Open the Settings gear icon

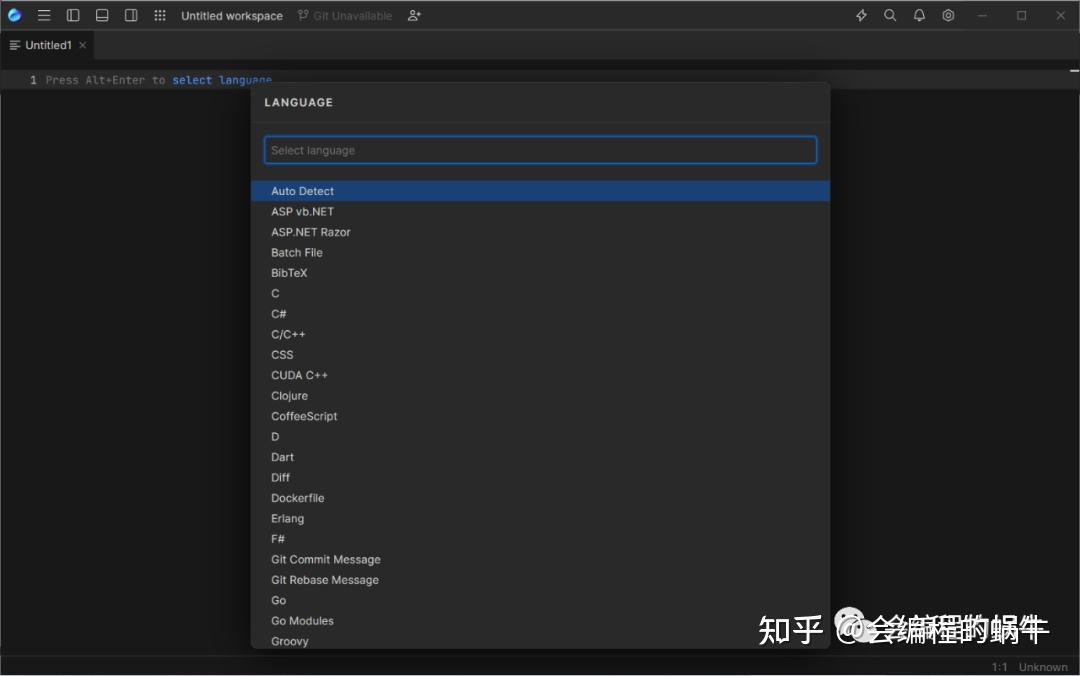948,15
